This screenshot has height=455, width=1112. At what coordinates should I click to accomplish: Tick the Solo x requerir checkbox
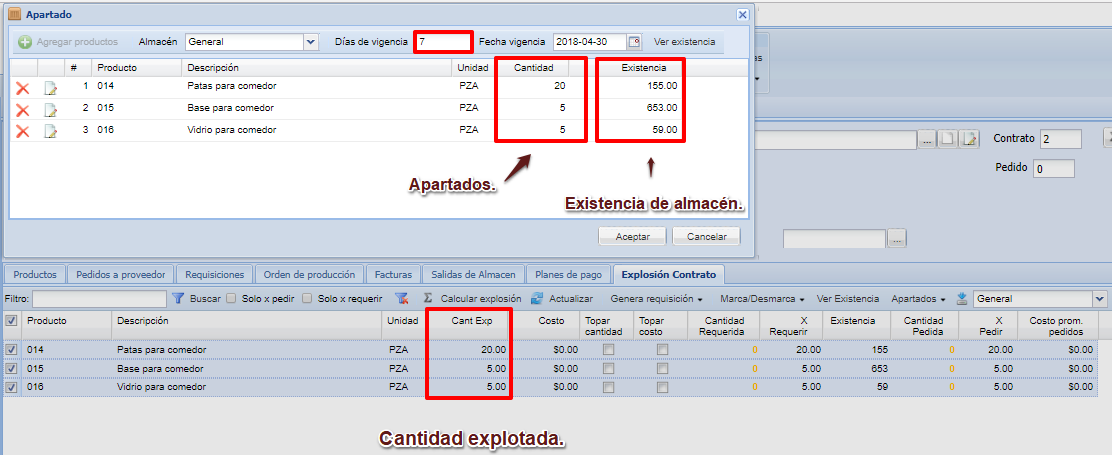pyautogui.click(x=306, y=298)
